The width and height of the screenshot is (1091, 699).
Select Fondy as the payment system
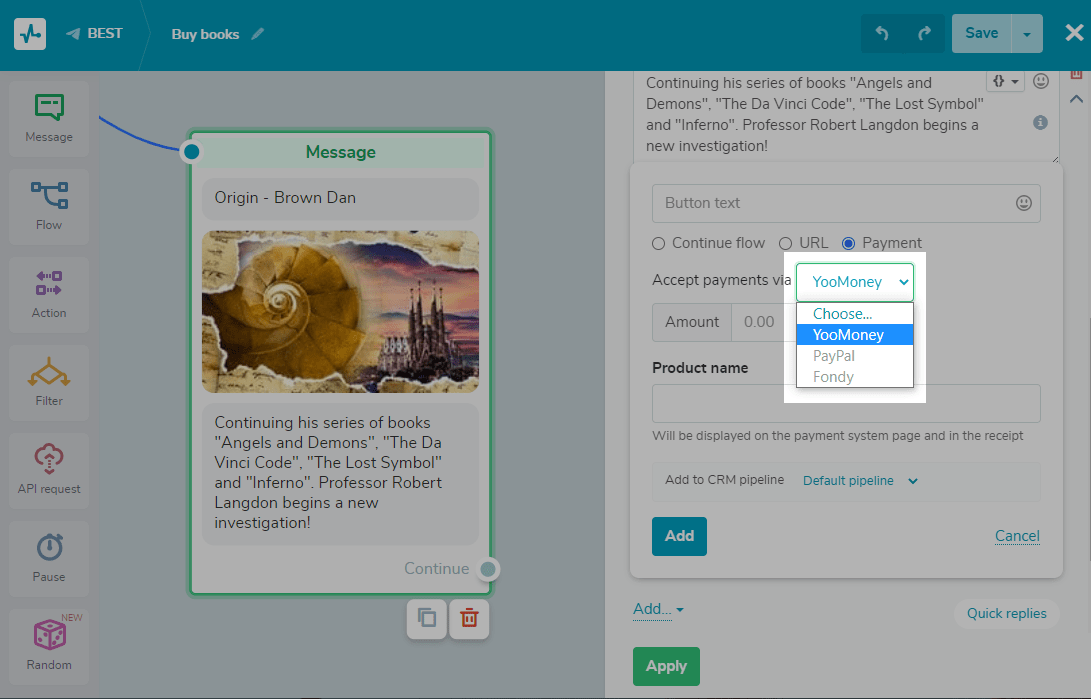[x=832, y=376]
